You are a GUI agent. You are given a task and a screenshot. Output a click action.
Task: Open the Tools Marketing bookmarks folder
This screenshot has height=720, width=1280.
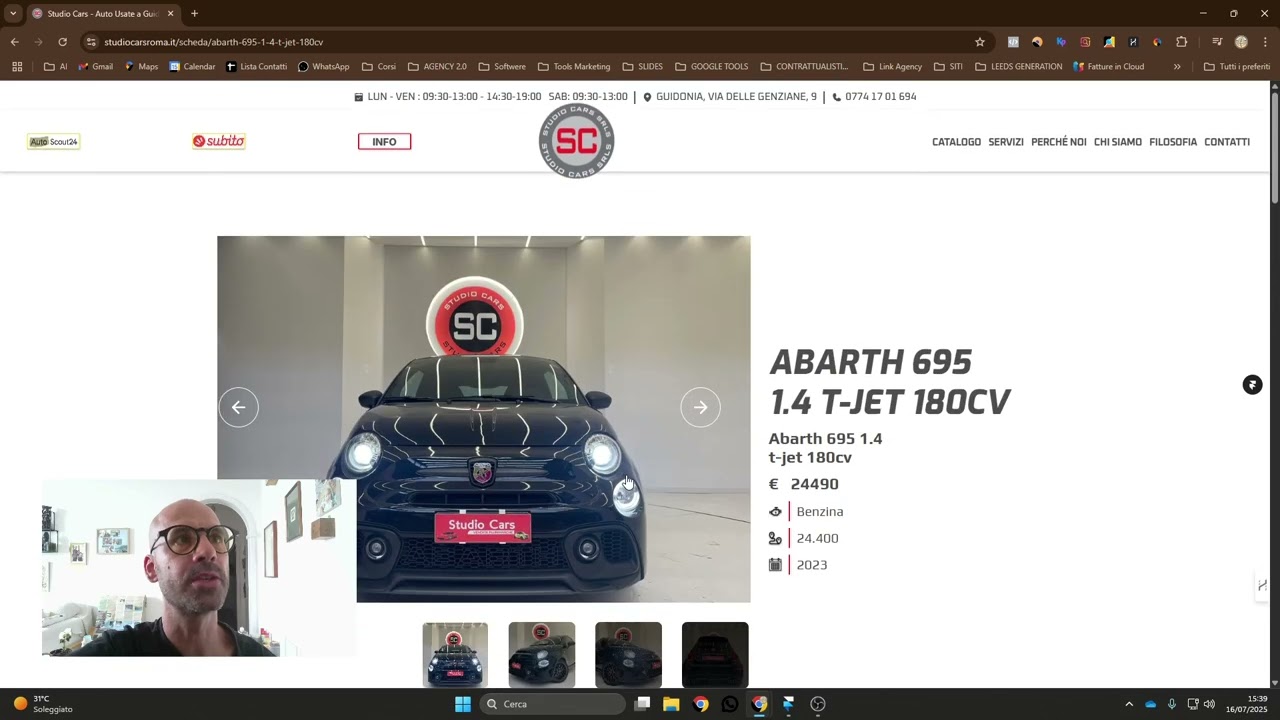[x=574, y=67]
